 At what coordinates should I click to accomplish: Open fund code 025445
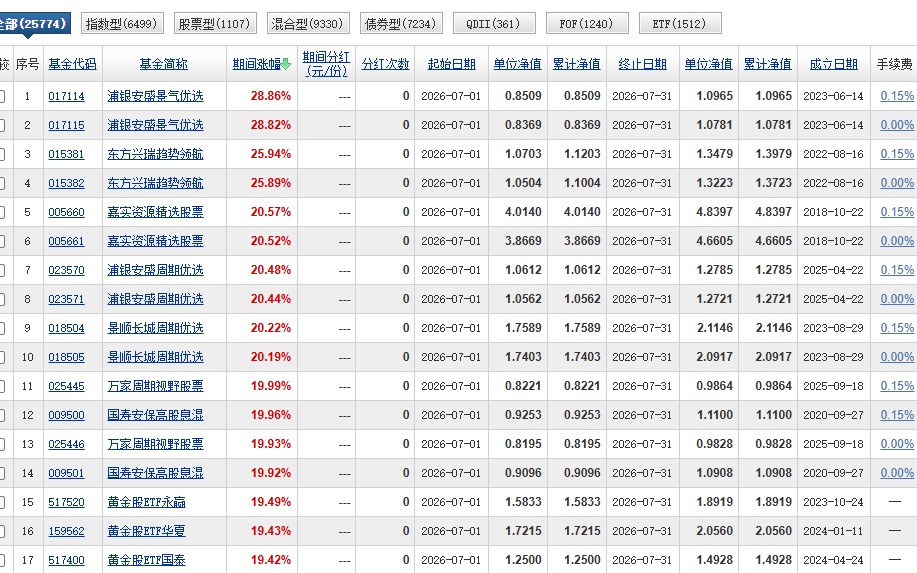click(x=66, y=386)
